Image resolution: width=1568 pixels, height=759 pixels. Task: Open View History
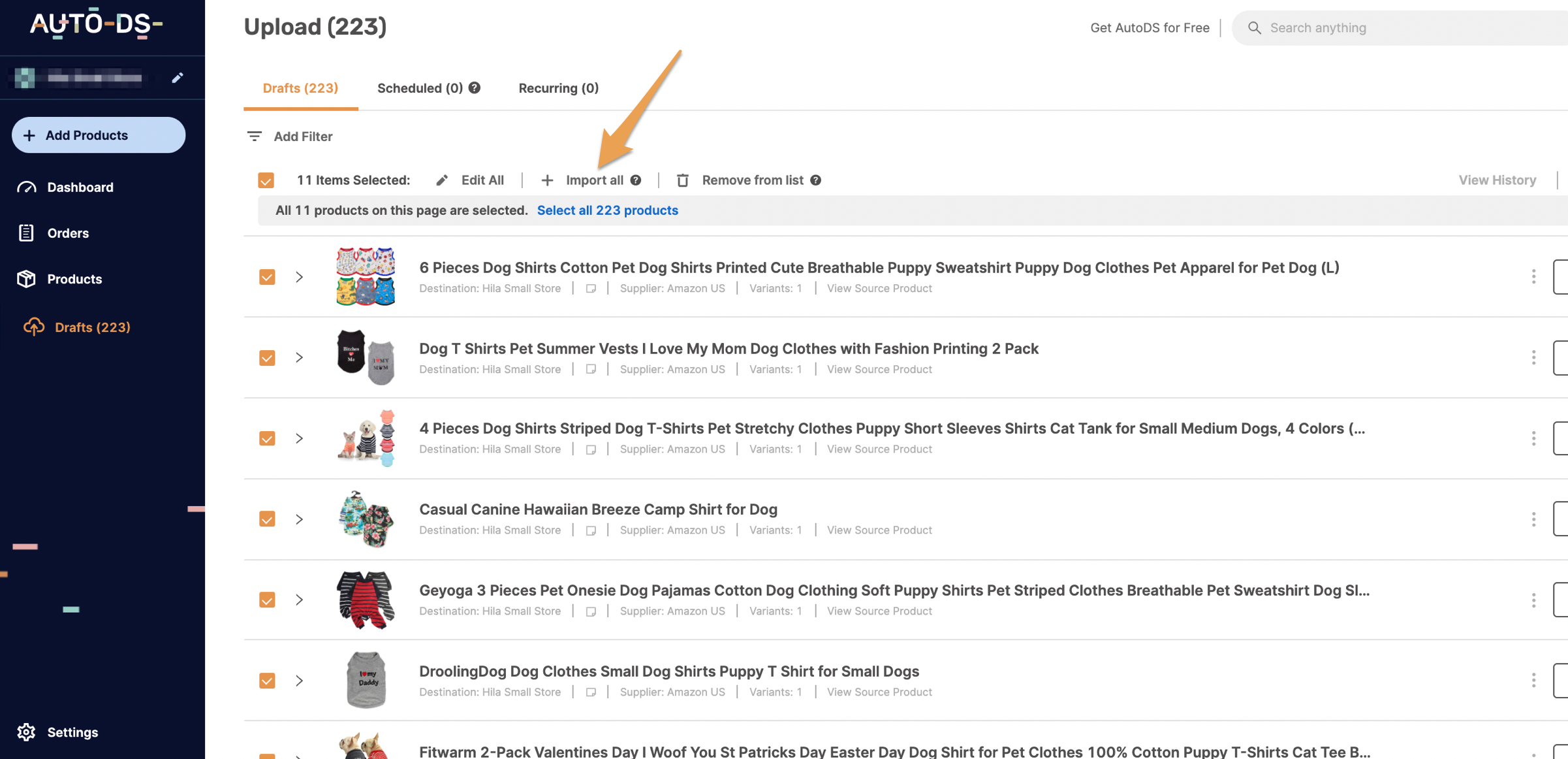tap(1497, 180)
